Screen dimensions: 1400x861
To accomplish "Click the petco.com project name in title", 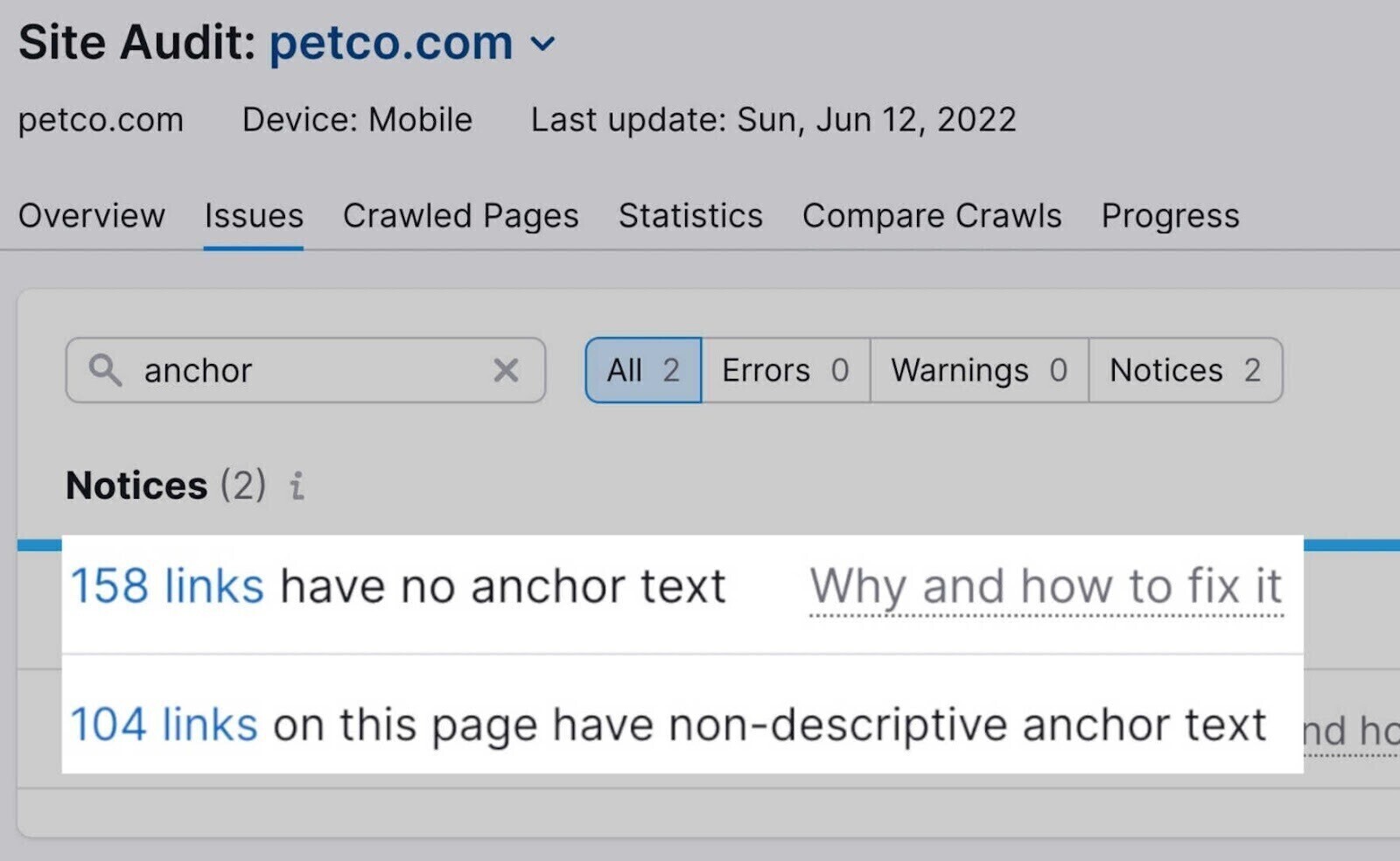I will 390,42.
